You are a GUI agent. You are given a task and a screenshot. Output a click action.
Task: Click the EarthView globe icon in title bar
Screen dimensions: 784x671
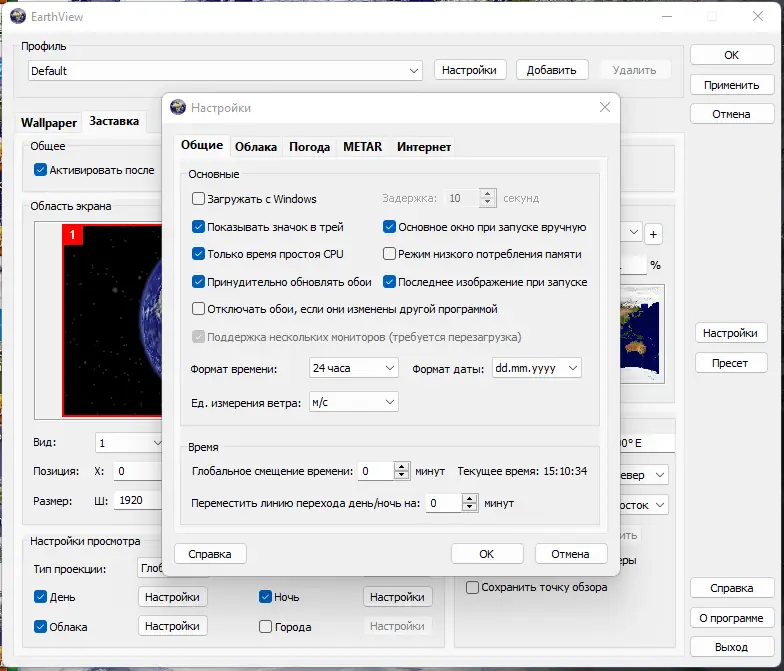point(18,16)
